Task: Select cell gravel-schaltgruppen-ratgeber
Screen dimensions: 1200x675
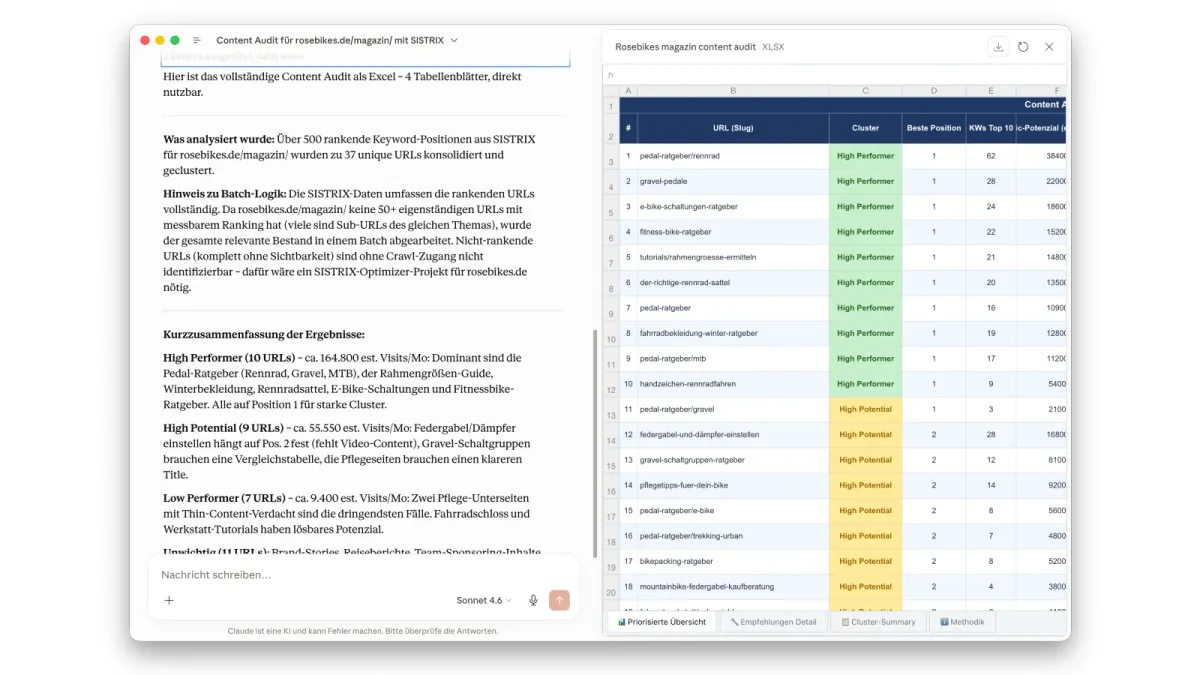Action: point(733,460)
